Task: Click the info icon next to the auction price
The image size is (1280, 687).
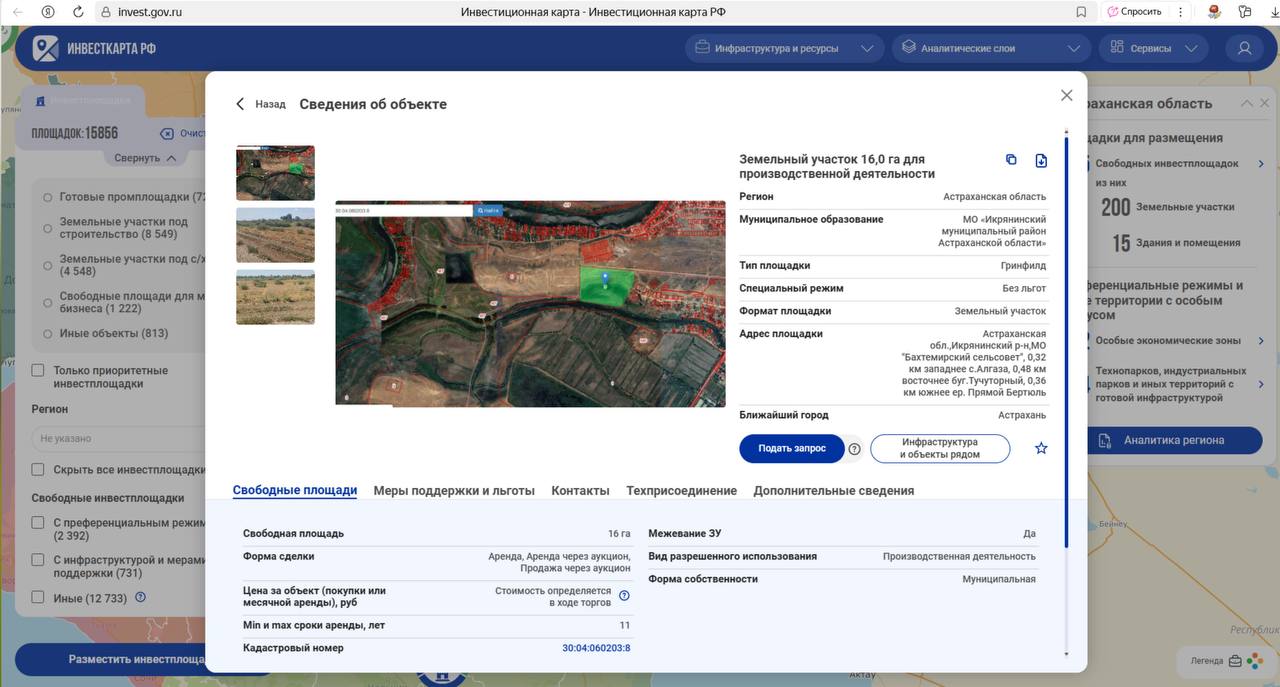Action: (x=624, y=596)
